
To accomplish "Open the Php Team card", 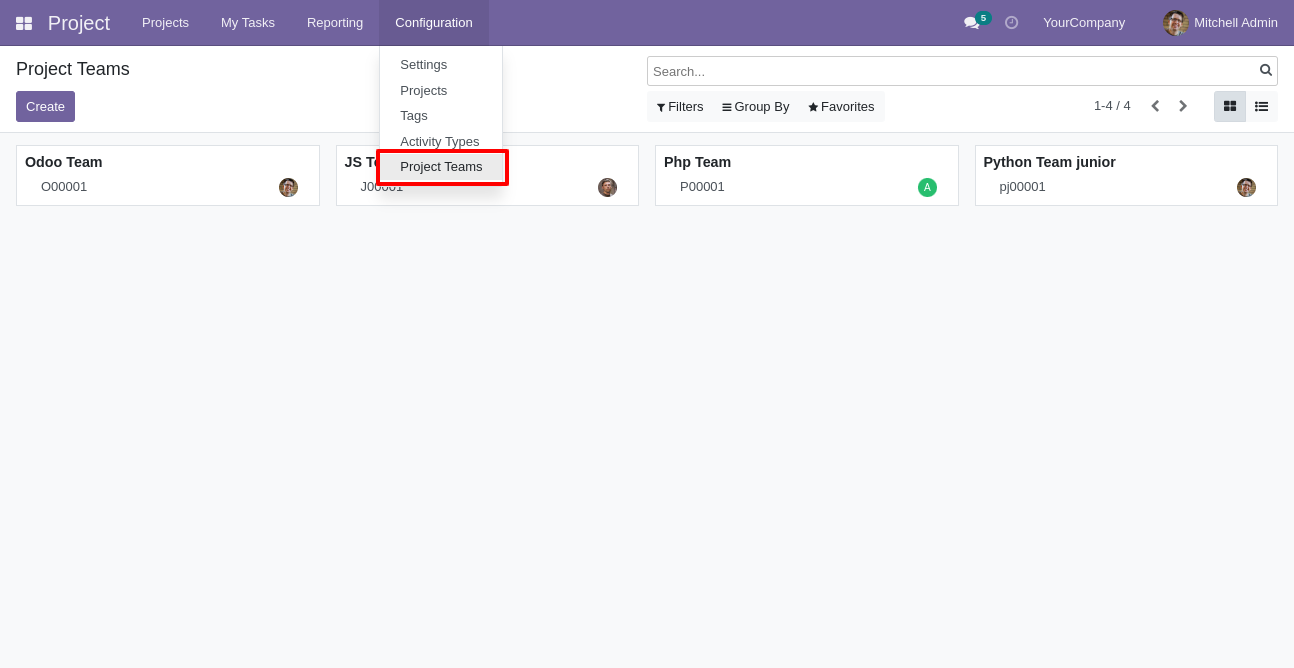I will pos(807,176).
